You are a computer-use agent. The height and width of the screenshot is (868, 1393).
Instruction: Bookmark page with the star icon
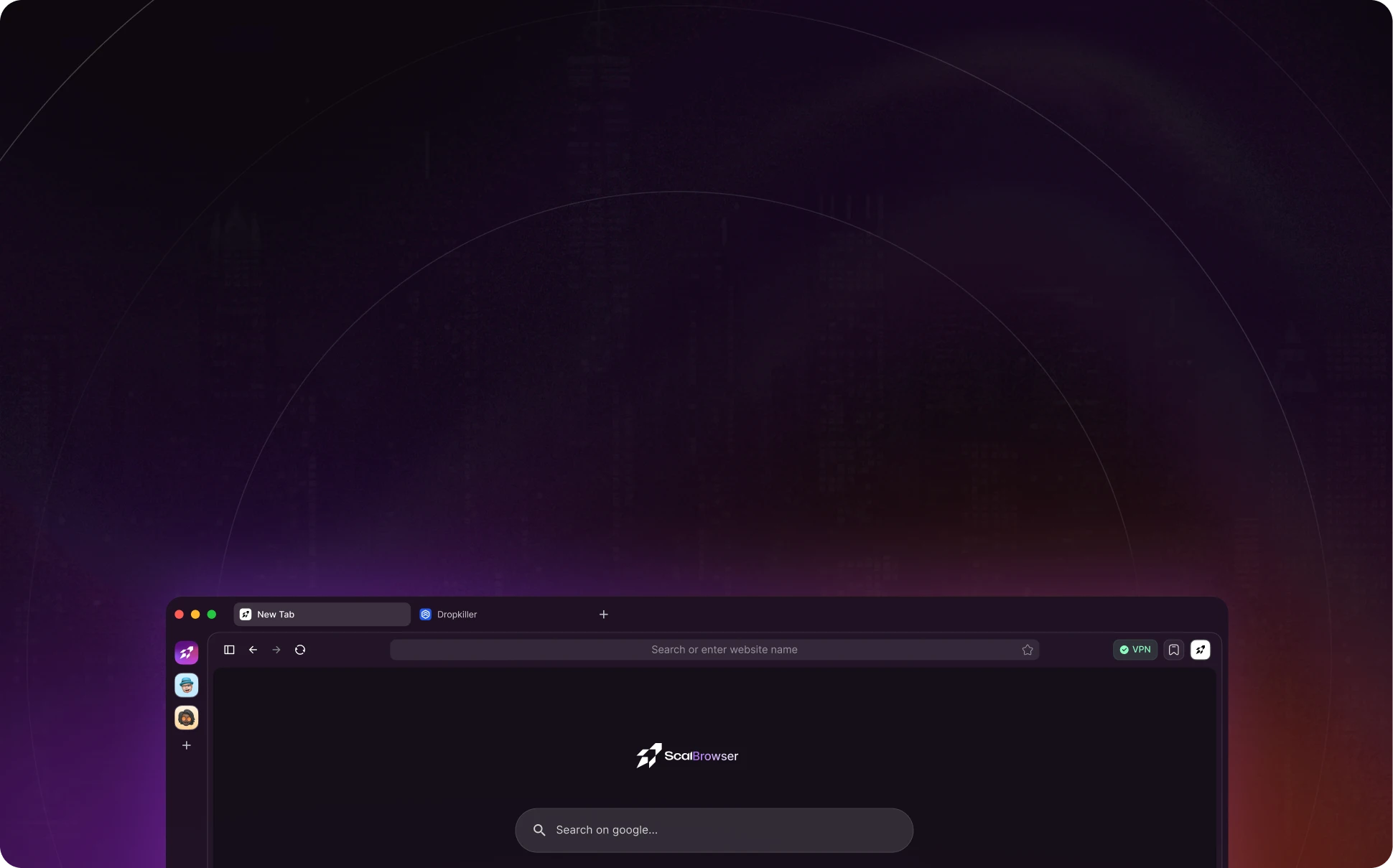pyautogui.click(x=1027, y=650)
